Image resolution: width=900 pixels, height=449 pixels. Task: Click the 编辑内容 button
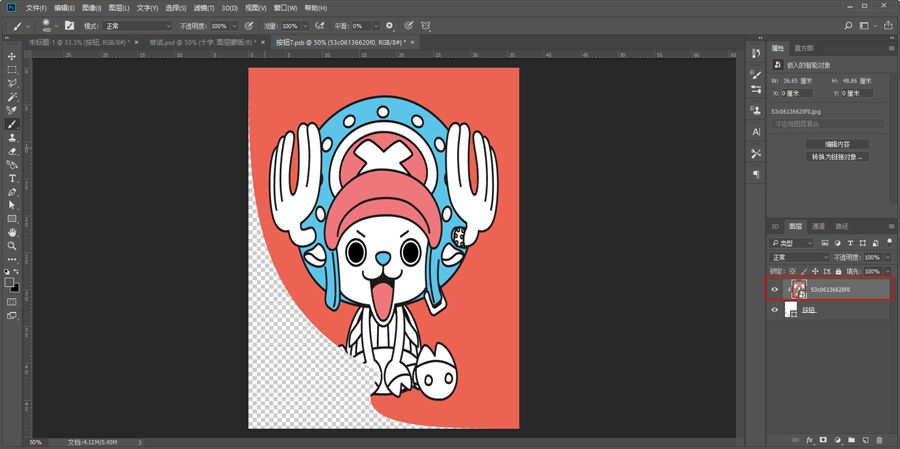[837, 144]
